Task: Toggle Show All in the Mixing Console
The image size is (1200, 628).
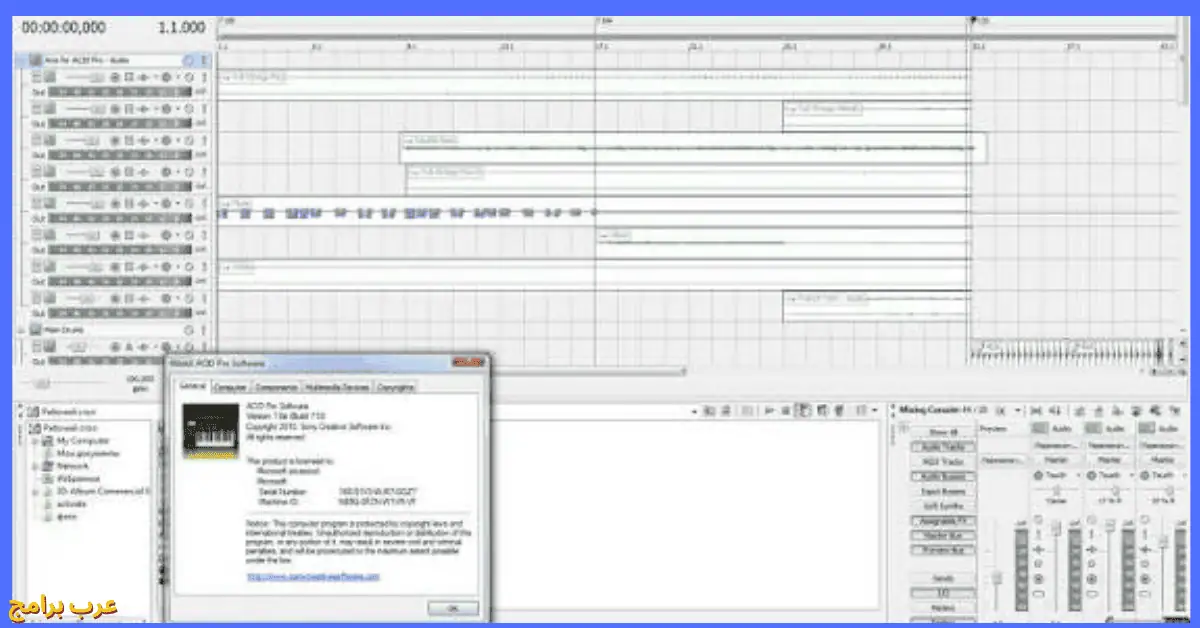Action: pos(942,431)
